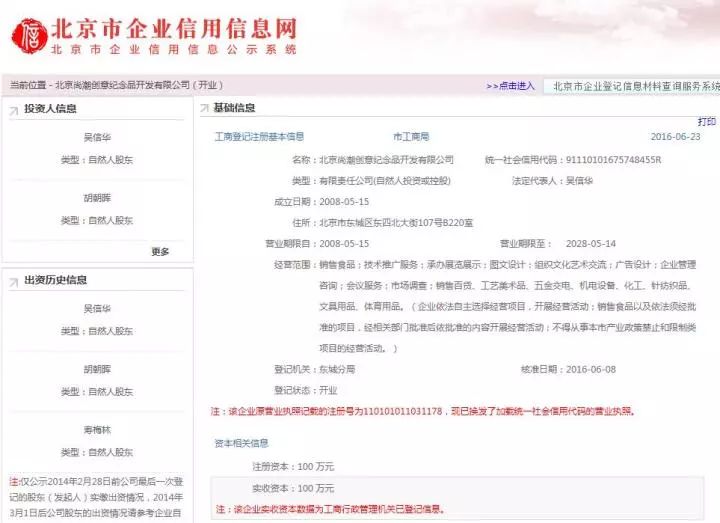
Task: Click the 北京市企业信用信息网 site title
Action: (x=174, y=28)
